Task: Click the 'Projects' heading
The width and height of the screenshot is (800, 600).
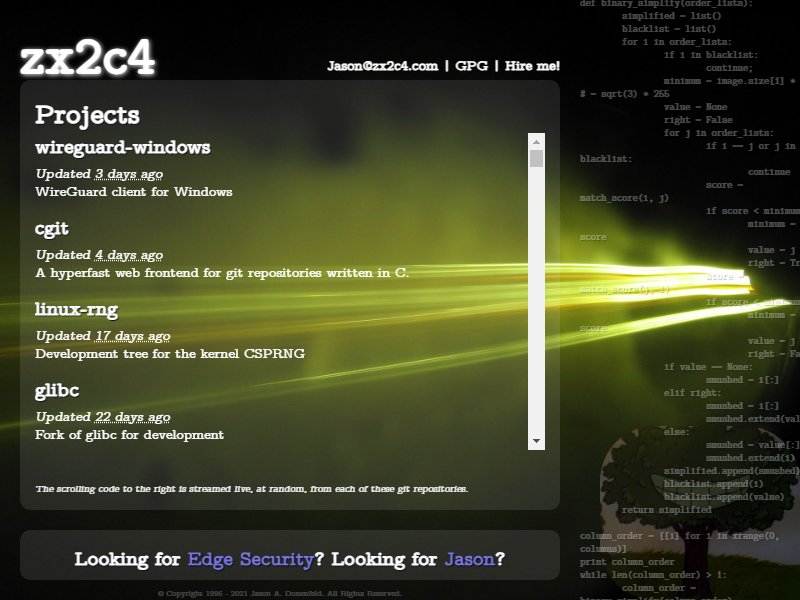Action: point(87,115)
